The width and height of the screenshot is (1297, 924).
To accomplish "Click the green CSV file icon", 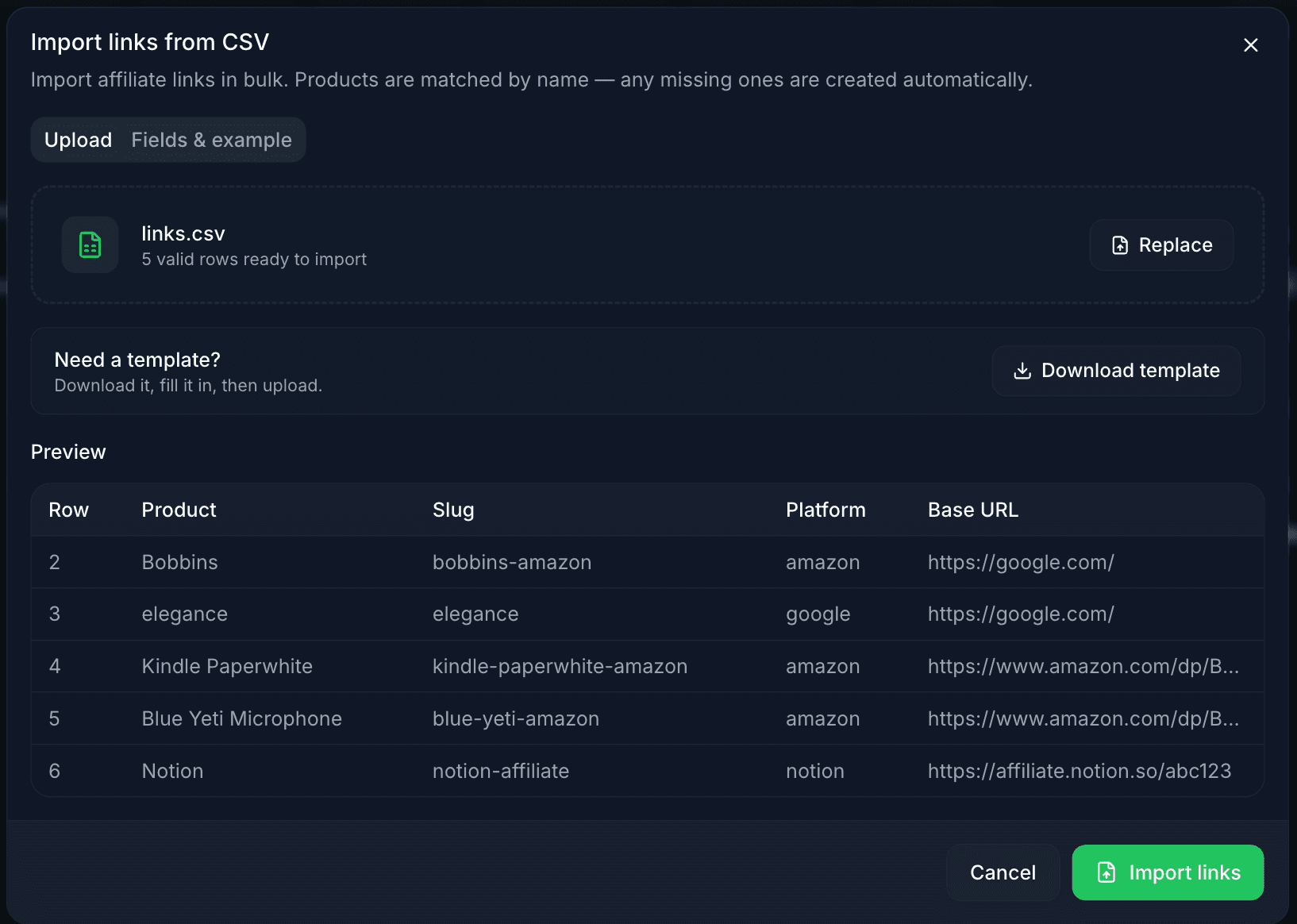I will (90, 245).
